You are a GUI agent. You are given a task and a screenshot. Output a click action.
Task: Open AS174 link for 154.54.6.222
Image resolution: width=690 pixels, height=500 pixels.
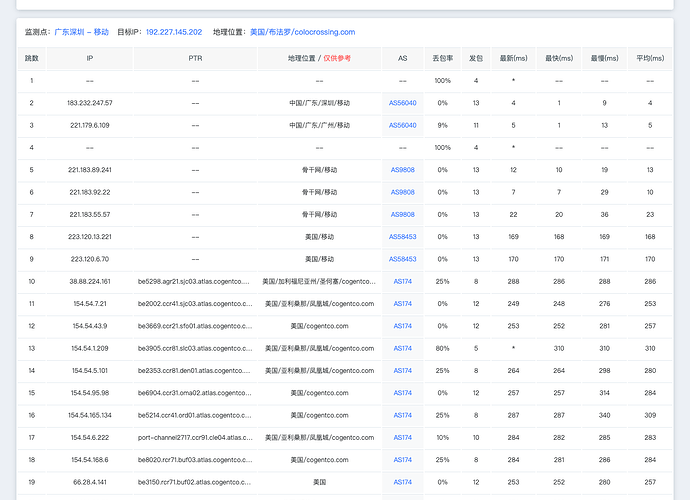[x=403, y=438]
